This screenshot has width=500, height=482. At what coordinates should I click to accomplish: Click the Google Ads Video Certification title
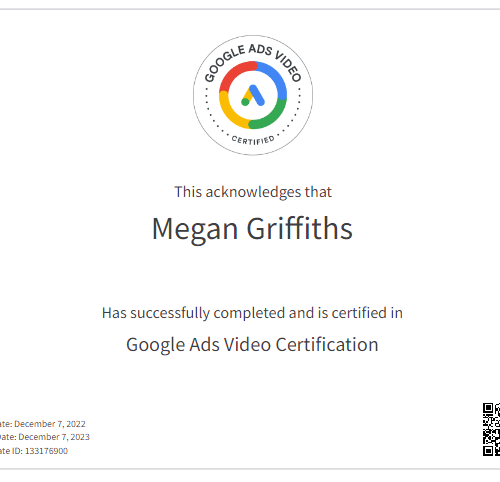click(252, 345)
